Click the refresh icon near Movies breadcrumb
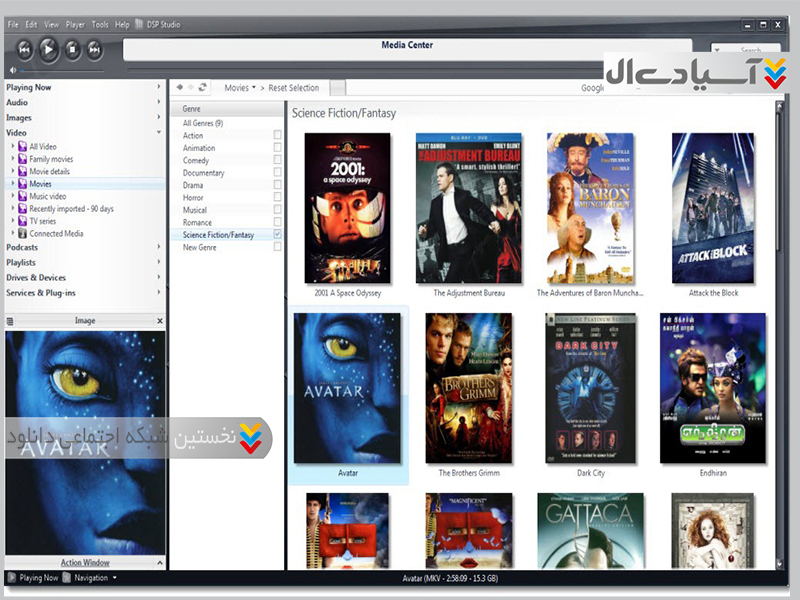800x600 pixels. tap(203, 88)
